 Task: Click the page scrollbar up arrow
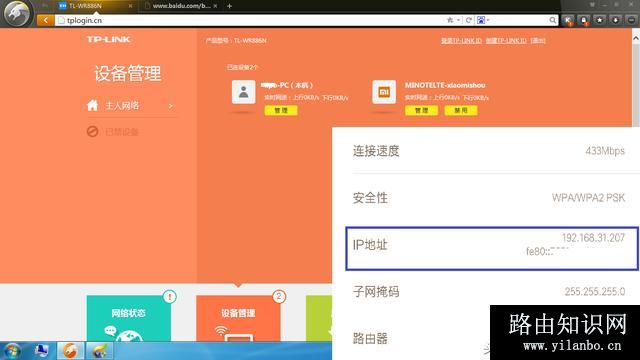[636, 38]
